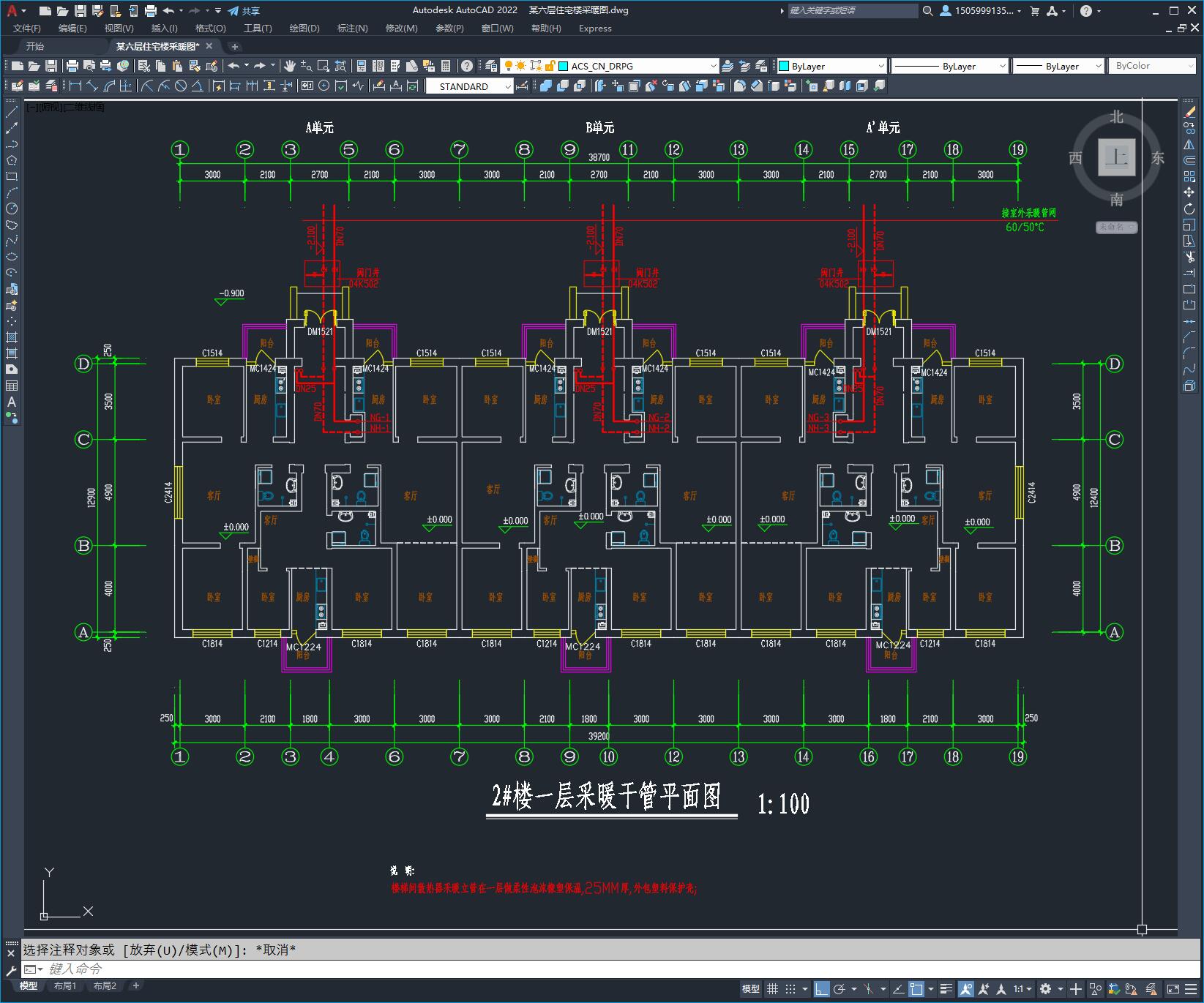Open the 标注(N) menu
1204x1003 pixels.
(352, 29)
